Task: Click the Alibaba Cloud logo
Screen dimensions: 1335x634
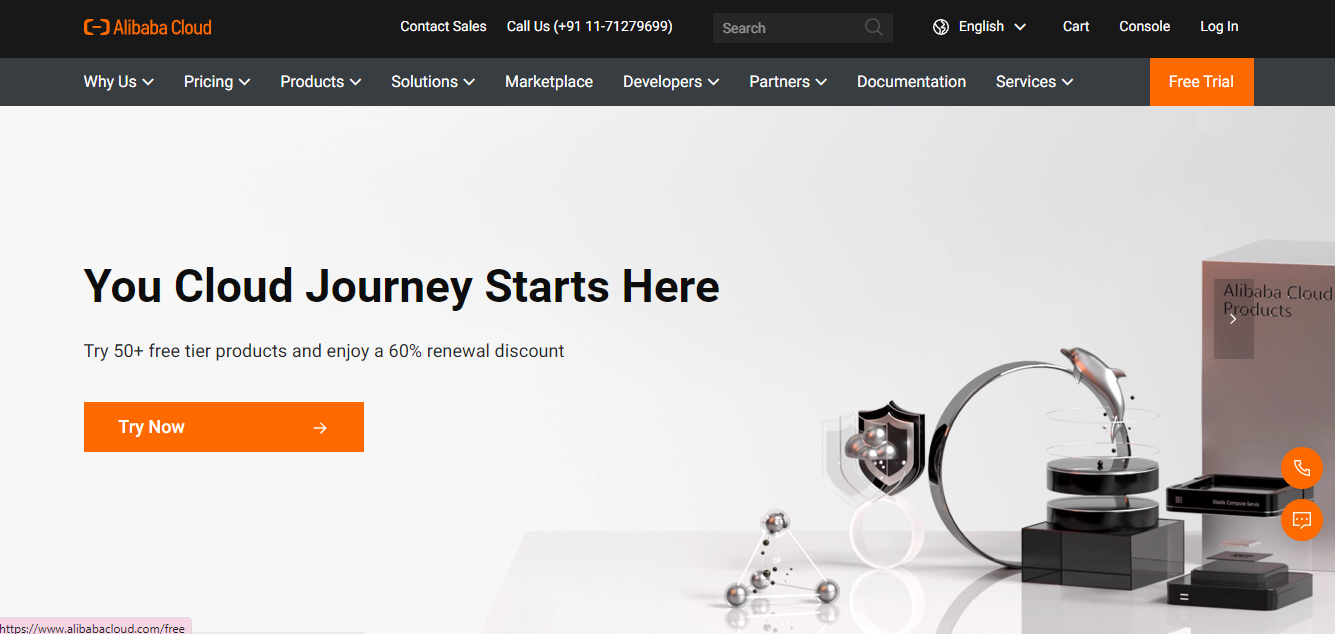Action: (x=148, y=27)
